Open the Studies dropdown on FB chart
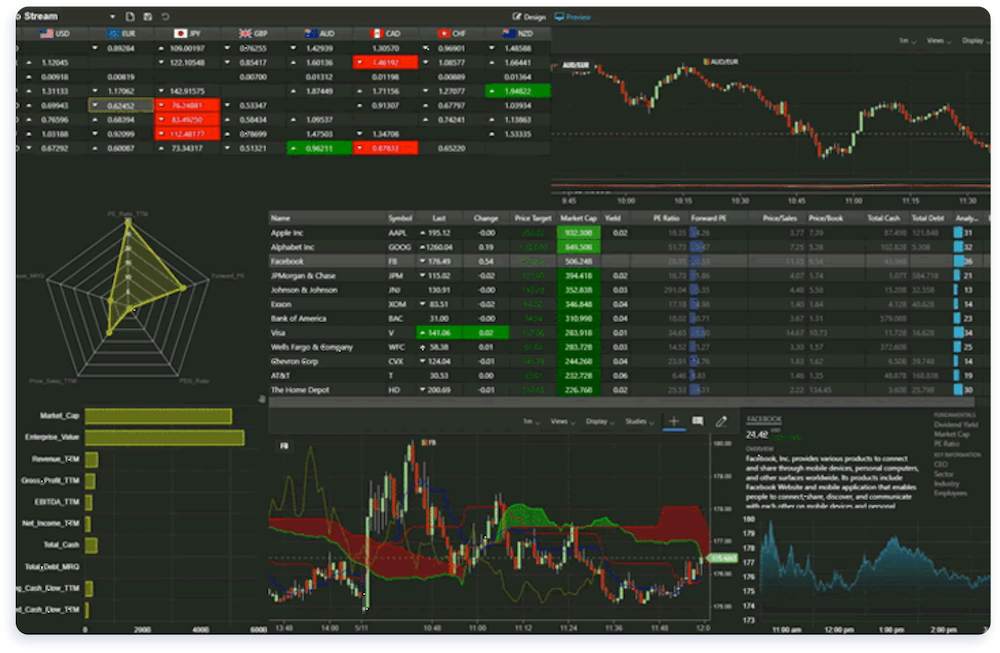This screenshot has width=1000, height=653. coord(637,422)
